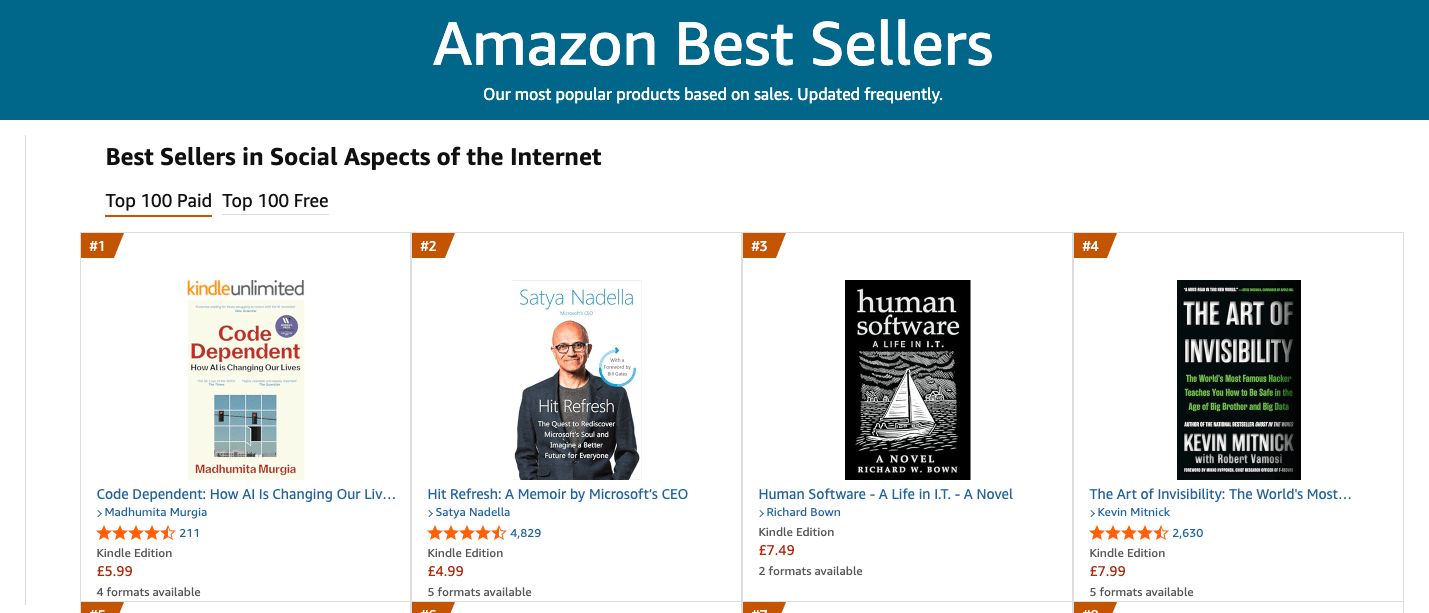This screenshot has width=1429, height=613.
Task: Visit author Madhumita Murgia's page
Action: click(x=155, y=513)
